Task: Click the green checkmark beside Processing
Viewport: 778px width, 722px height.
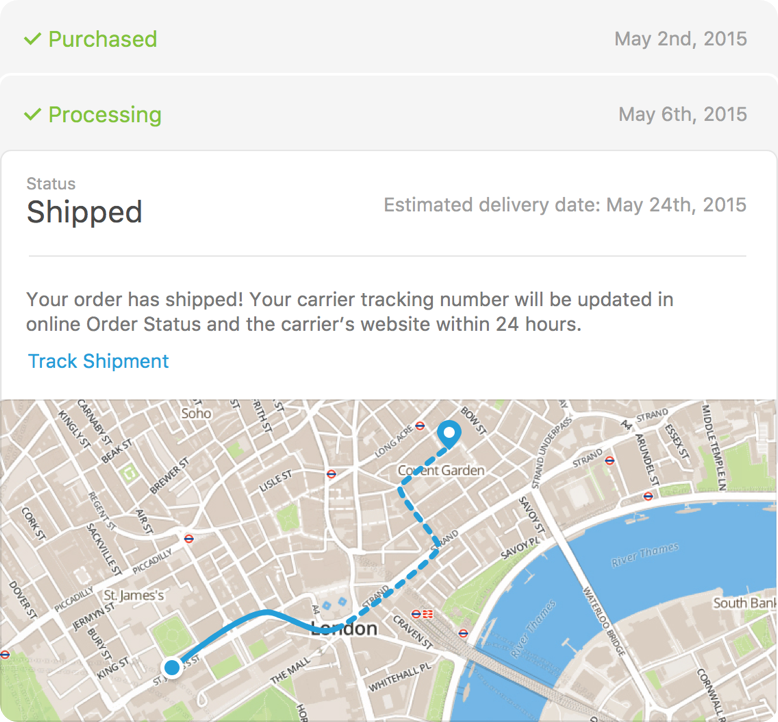Action: point(33,114)
